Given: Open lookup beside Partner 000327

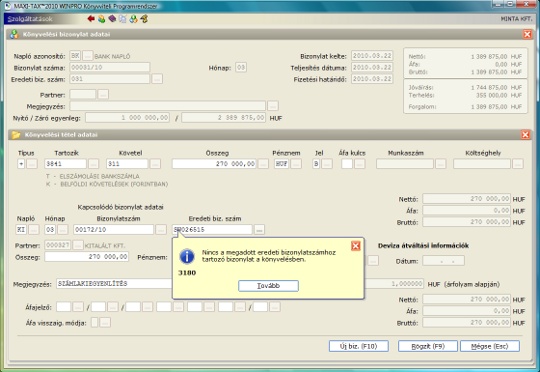Looking at the screenshot, I should pos(78,245).
